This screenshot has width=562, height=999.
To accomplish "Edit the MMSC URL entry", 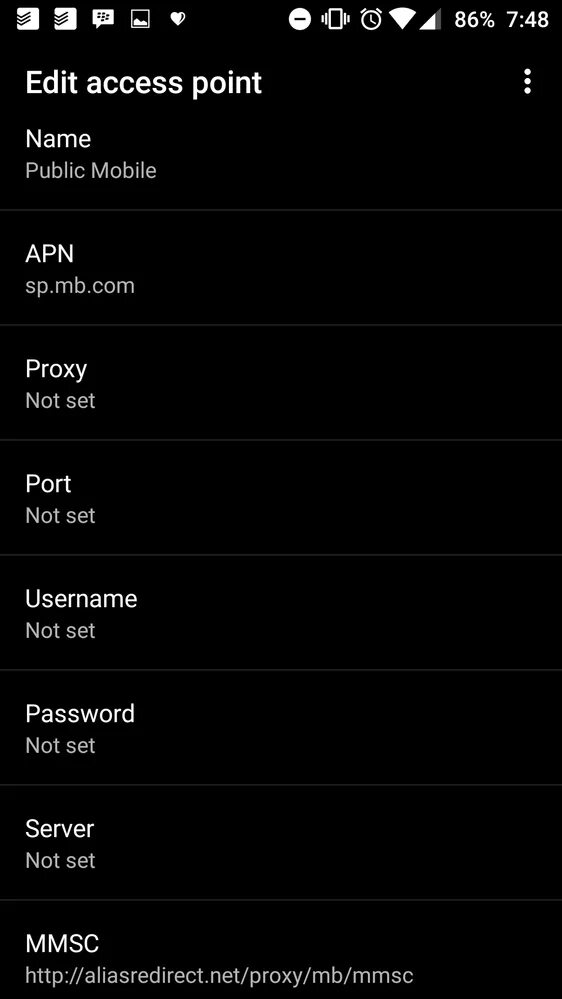I will tap(281, 950).
